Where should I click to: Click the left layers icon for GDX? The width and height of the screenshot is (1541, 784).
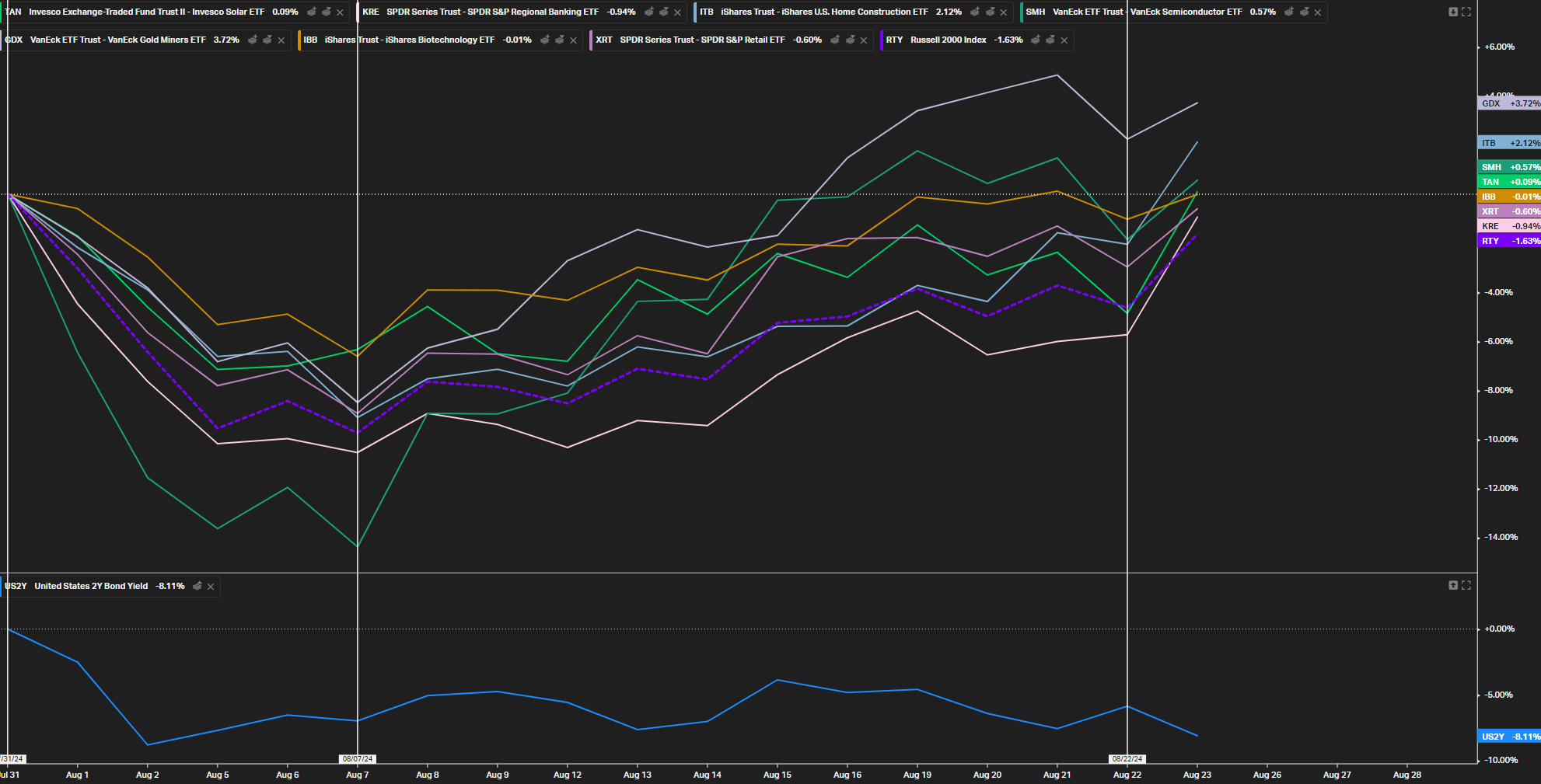click(x=253, y=40)
